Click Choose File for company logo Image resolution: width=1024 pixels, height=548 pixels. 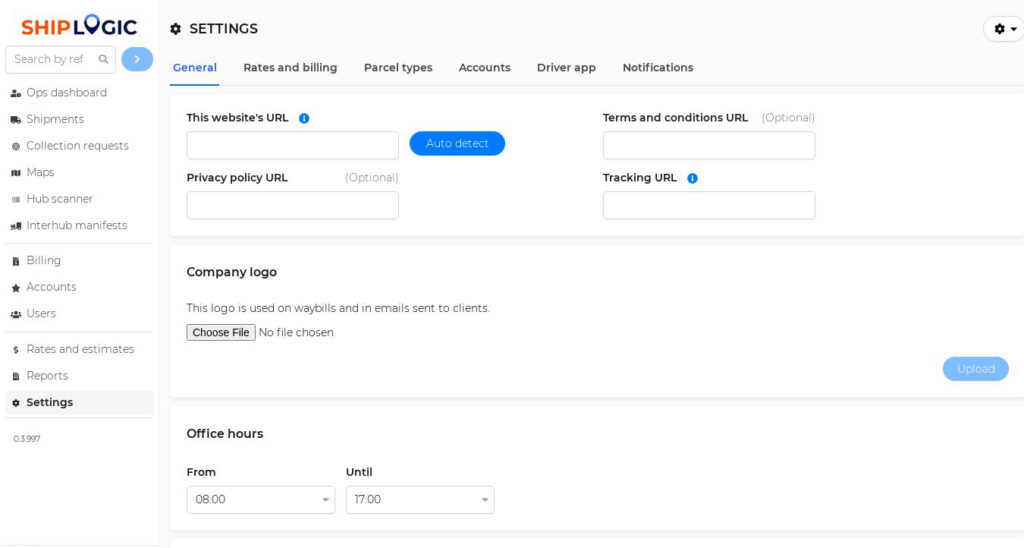click(x=221, y=332)
